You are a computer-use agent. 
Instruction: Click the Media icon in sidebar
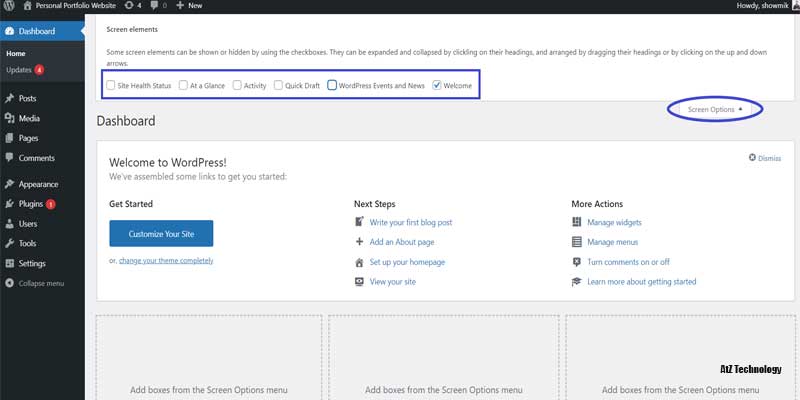coord(9,118)
